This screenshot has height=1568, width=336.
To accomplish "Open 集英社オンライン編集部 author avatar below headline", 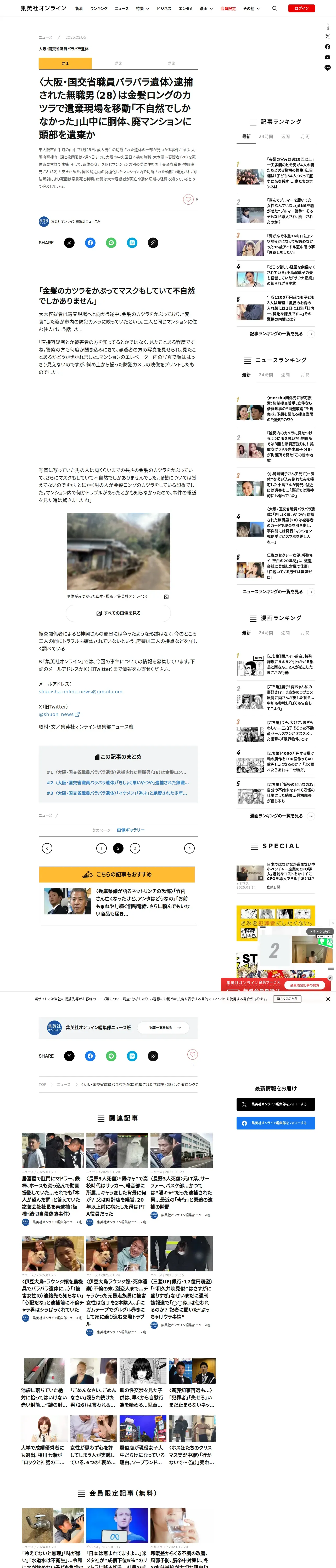I will point(44,222).
